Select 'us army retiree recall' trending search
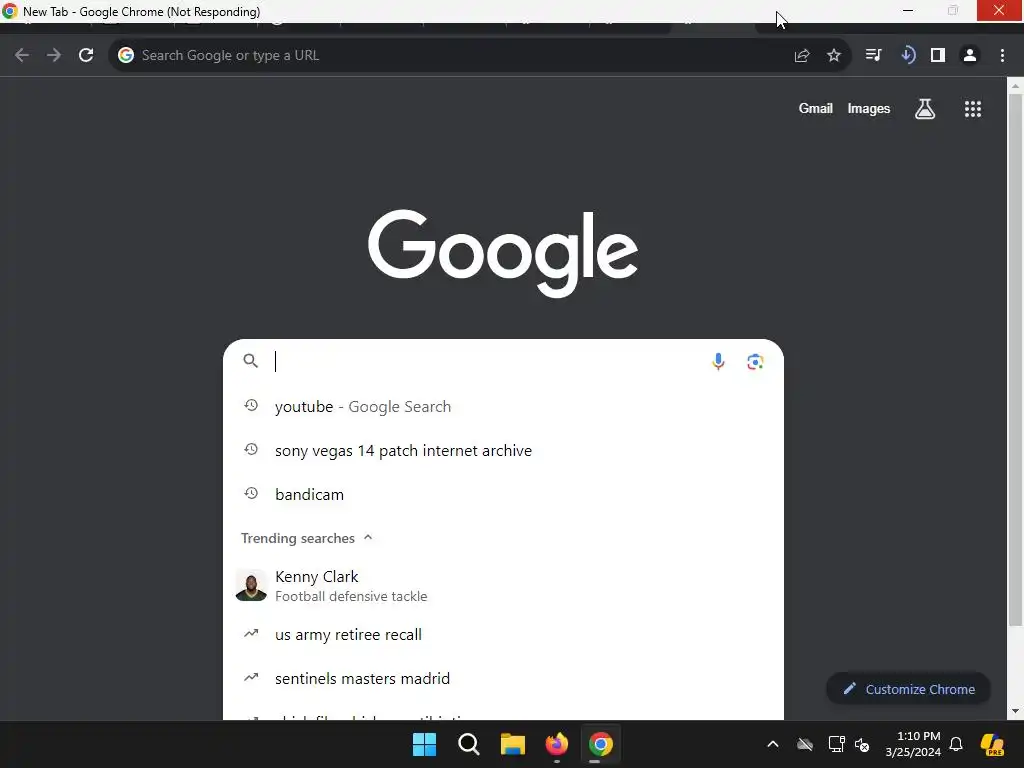Image resolution: width=1024 pixels, height=768 pixels. coord(503,634)
